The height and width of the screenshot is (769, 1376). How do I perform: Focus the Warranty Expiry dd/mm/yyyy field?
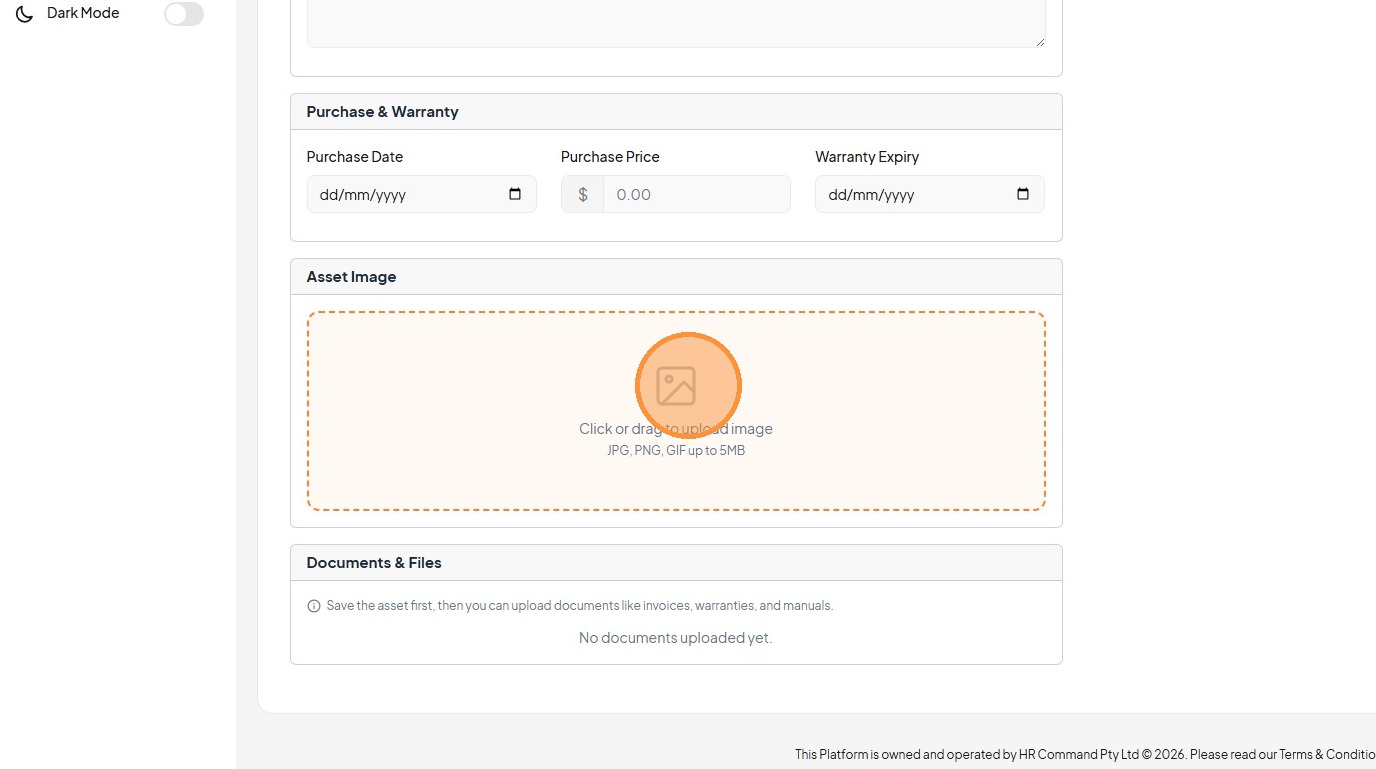910,194
